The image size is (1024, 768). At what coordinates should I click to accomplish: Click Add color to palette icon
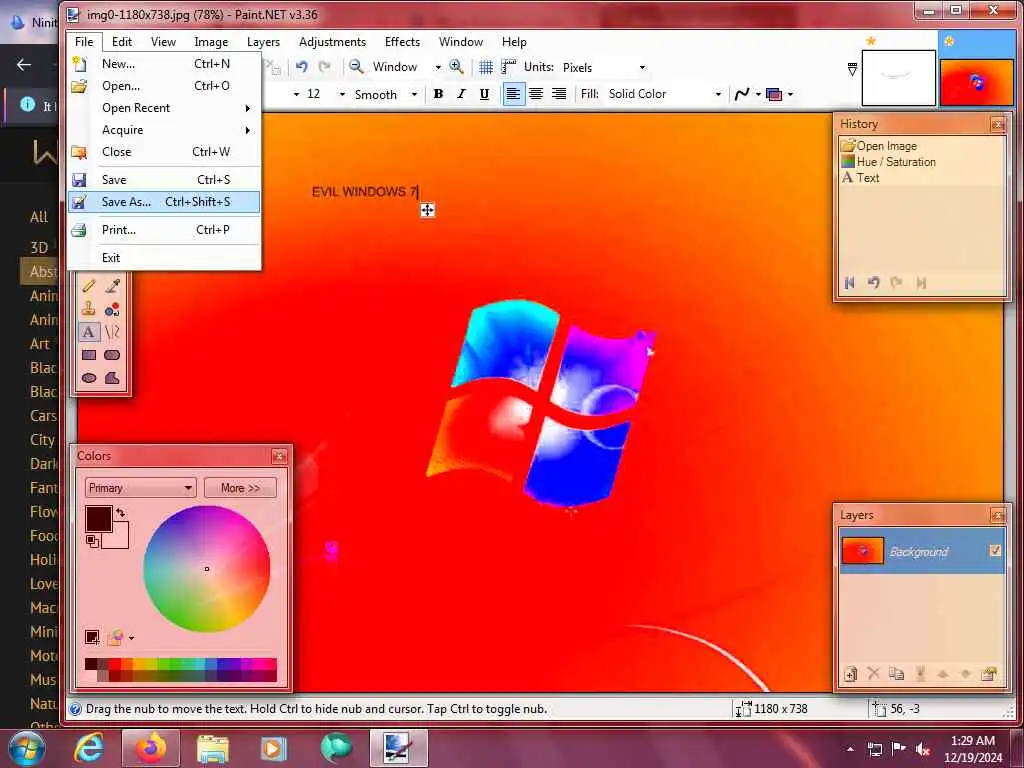click(x=92, y=637)
